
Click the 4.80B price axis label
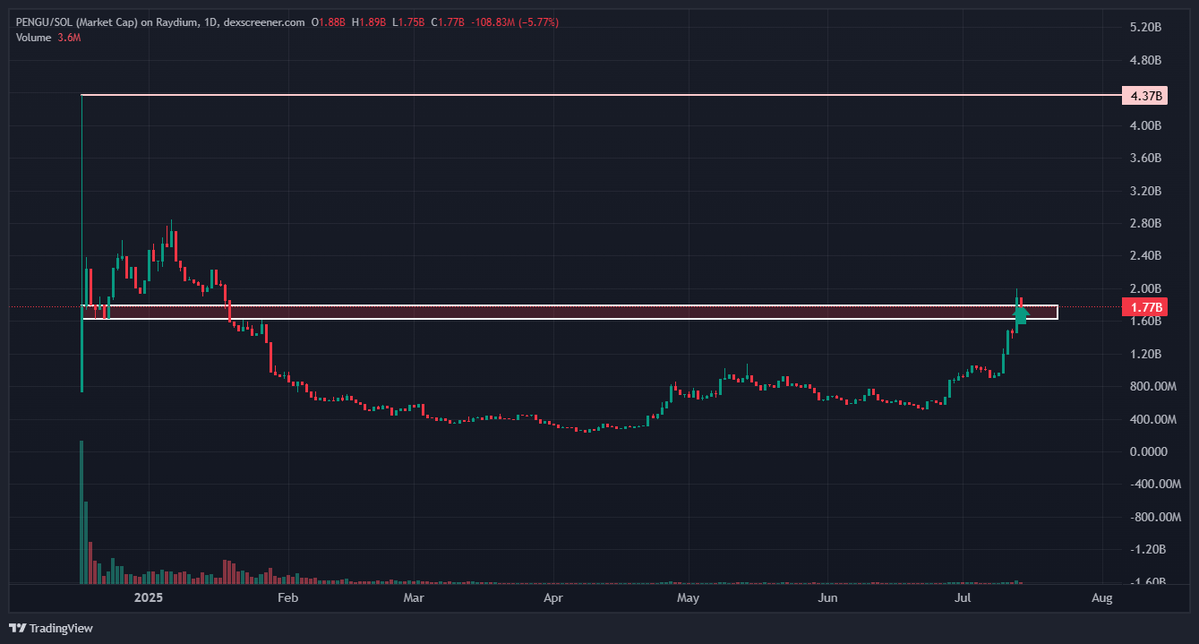[1145, 60]
